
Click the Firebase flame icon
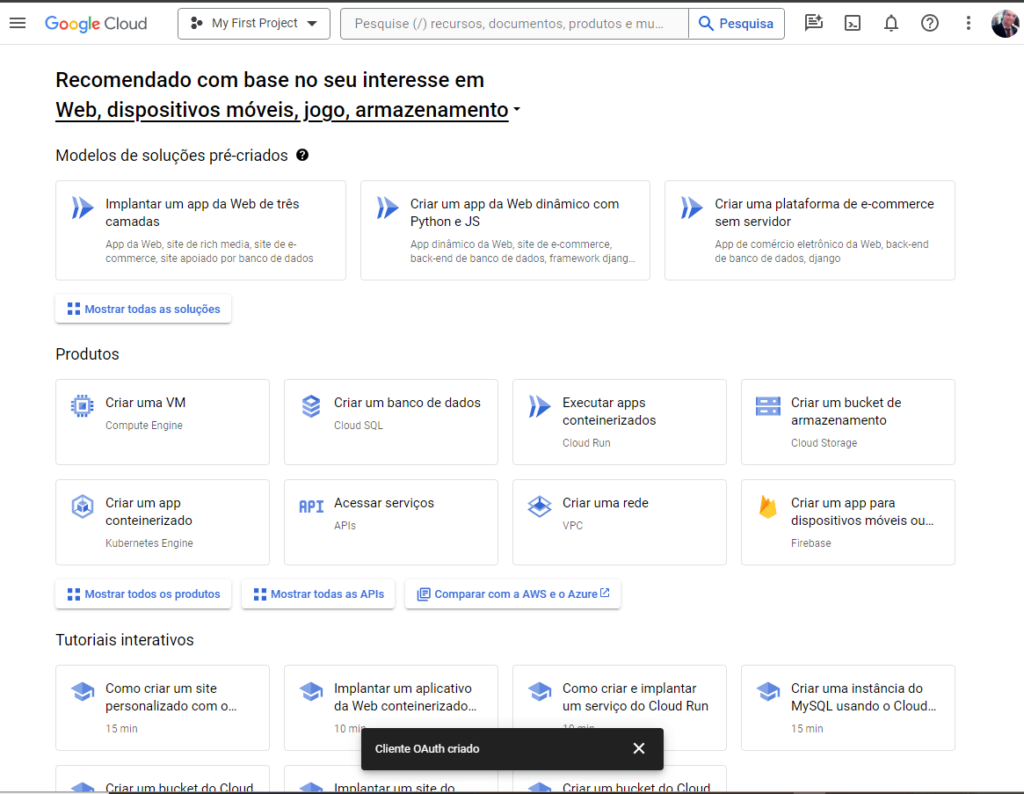[768, 507]
